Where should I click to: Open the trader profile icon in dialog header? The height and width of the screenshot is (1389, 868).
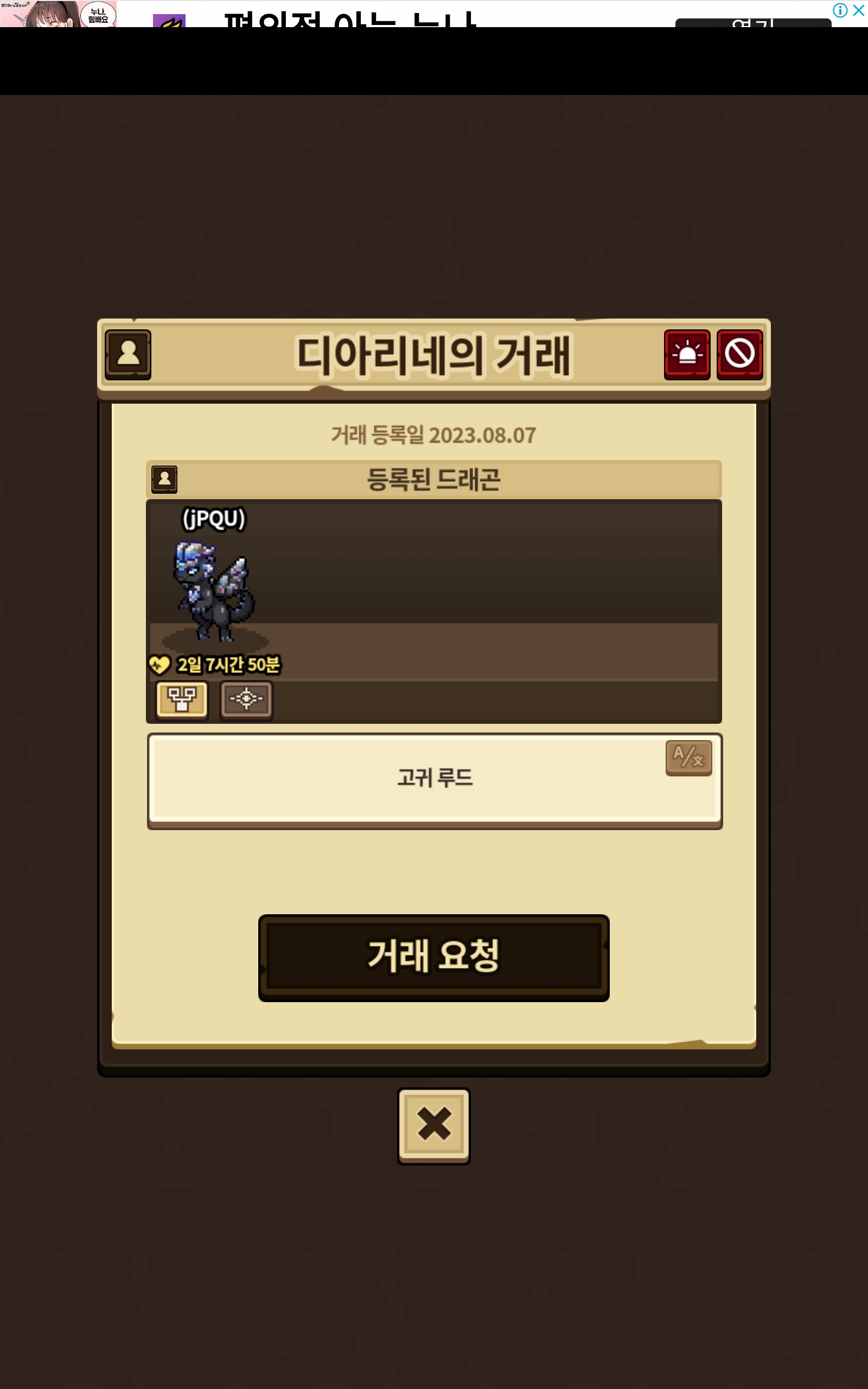128,354
